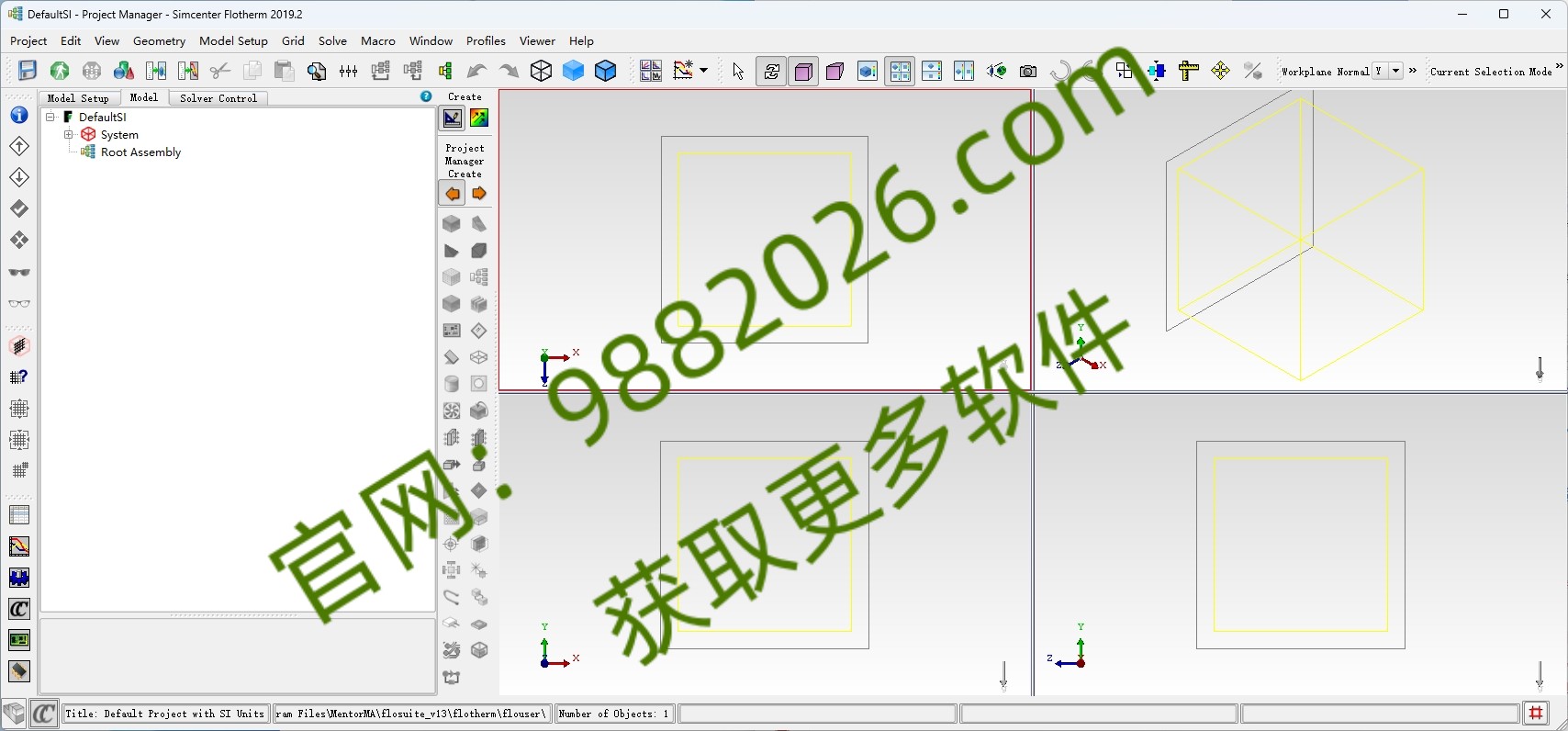Viewport: 1568px width, 731px height.
Task: Click the Redo arrow icon
Action: click(x=509, y=71)
